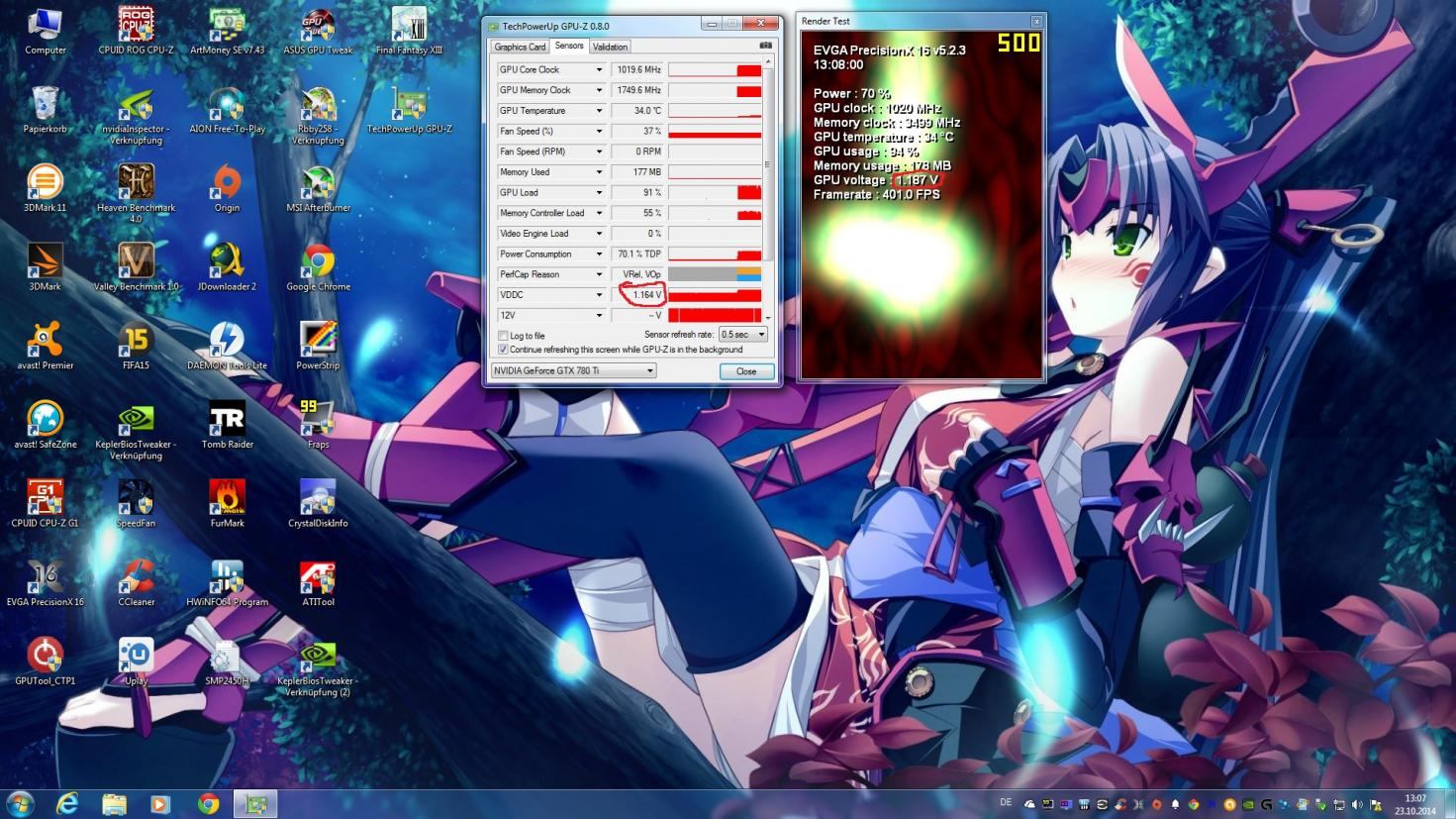This screenshot has height=819, width=1456.
Task: Toggle Continue refreshing in background checkbox
Action: tap(504, 350)
